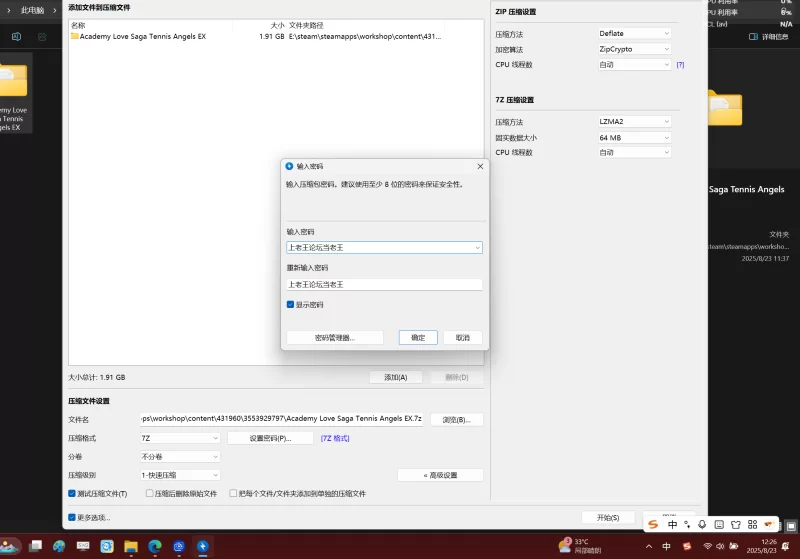Toggle the 测试压缩文件(T) checkbox
This screenshot has width=800, height=559.
click(x=72, y=493)
